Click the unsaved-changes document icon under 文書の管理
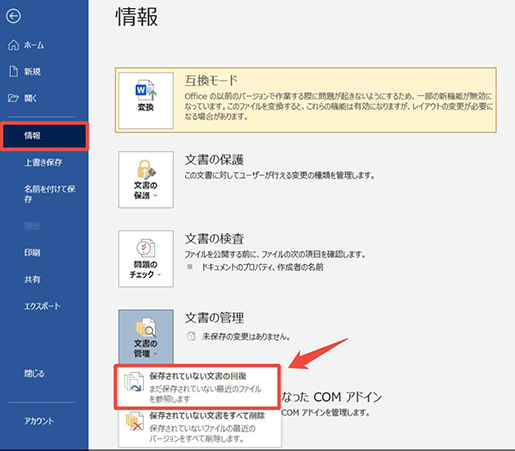Image resolution: width=515 pixels, height=451 pixels. (x=191, y=336)
